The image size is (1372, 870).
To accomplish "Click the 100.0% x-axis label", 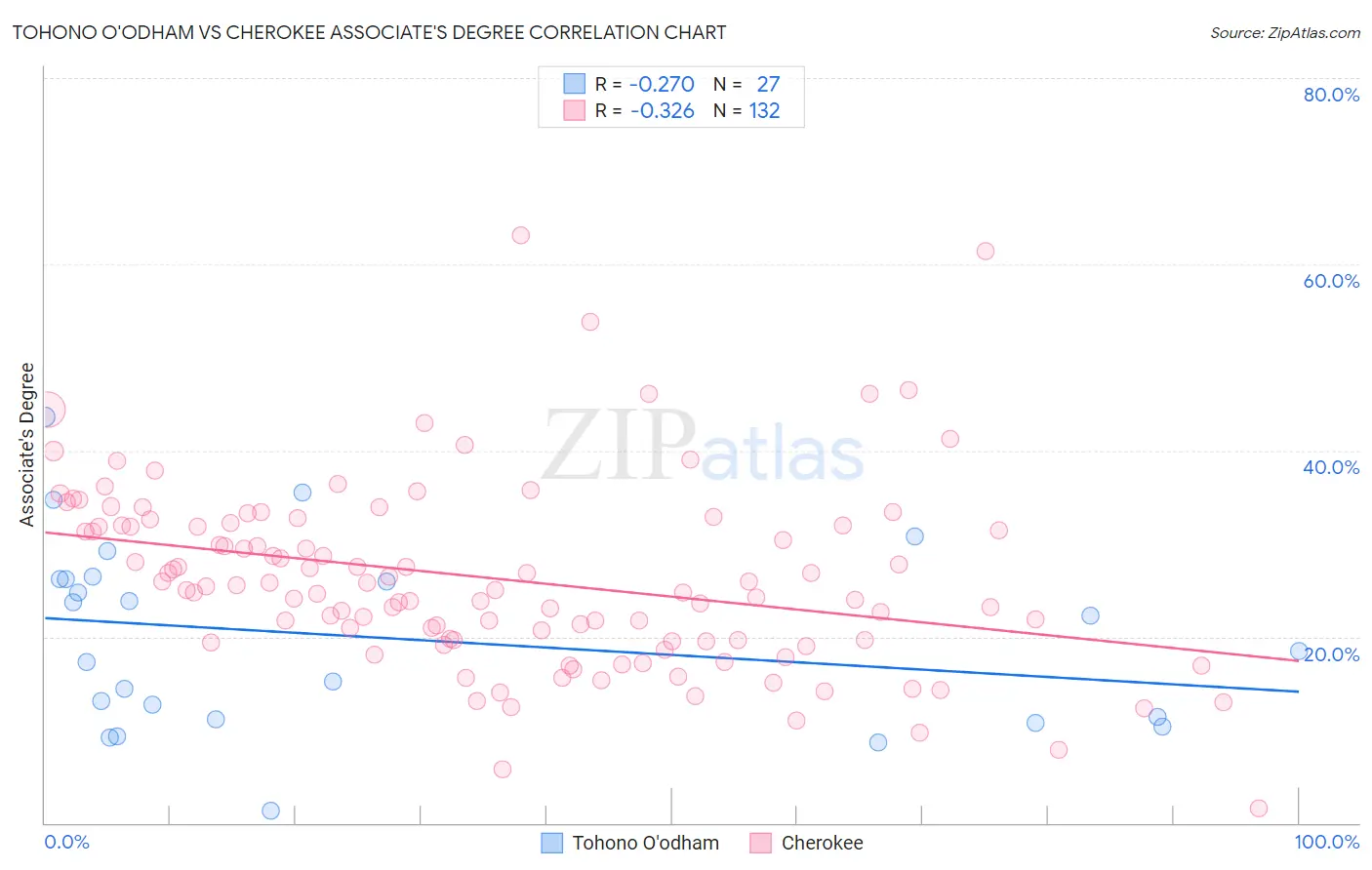I will [1327, 842].
